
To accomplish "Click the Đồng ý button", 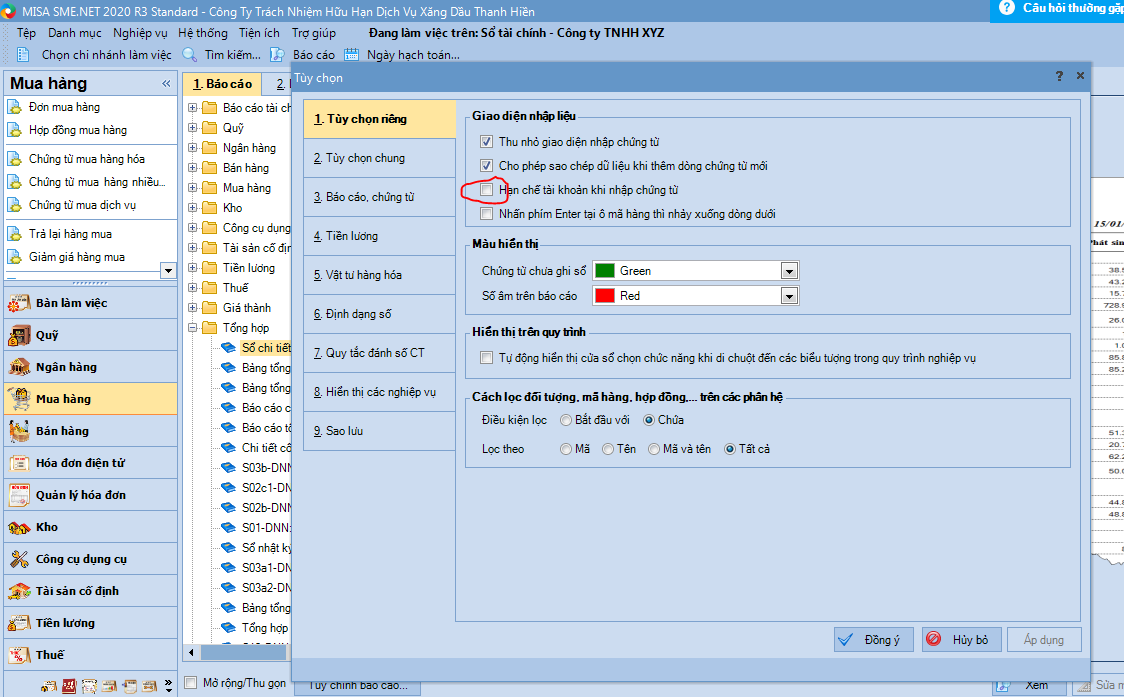I will tap(873, 640).
